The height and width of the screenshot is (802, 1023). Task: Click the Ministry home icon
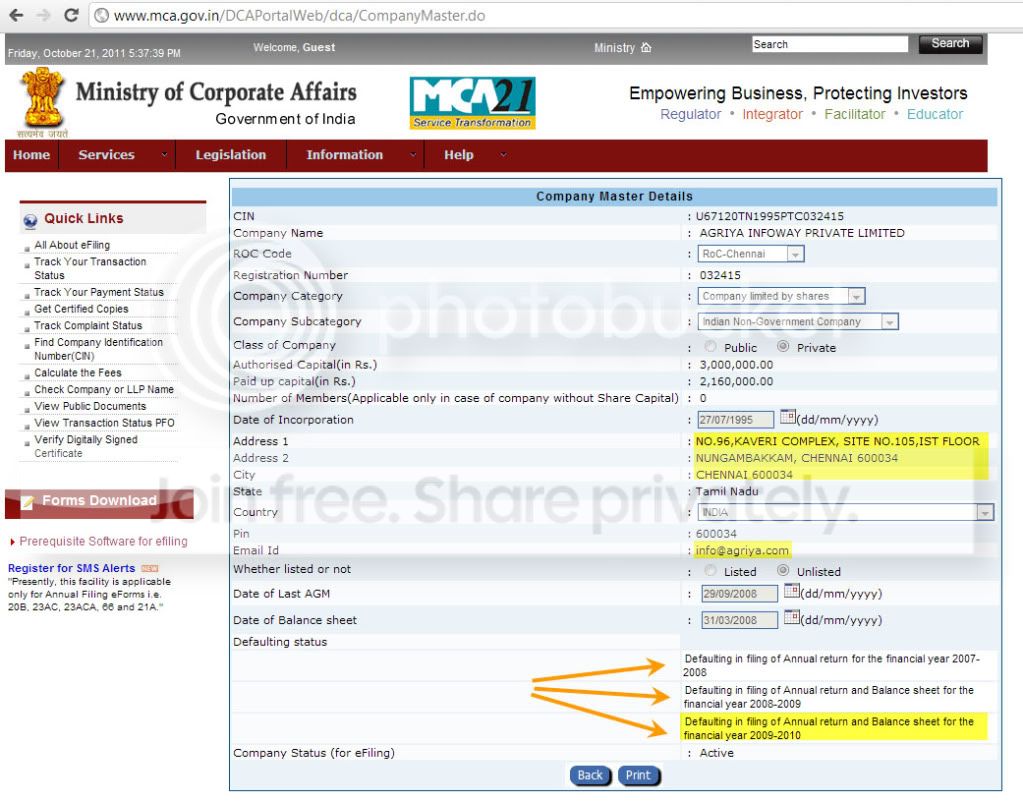(x=646, y=48)
